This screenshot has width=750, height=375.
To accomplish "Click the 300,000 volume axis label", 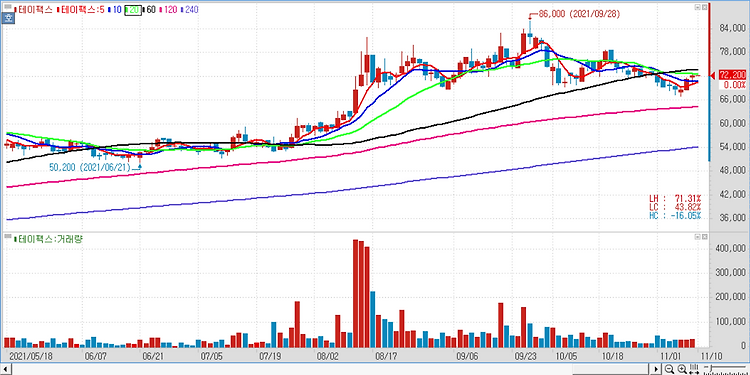I will 730,273.
